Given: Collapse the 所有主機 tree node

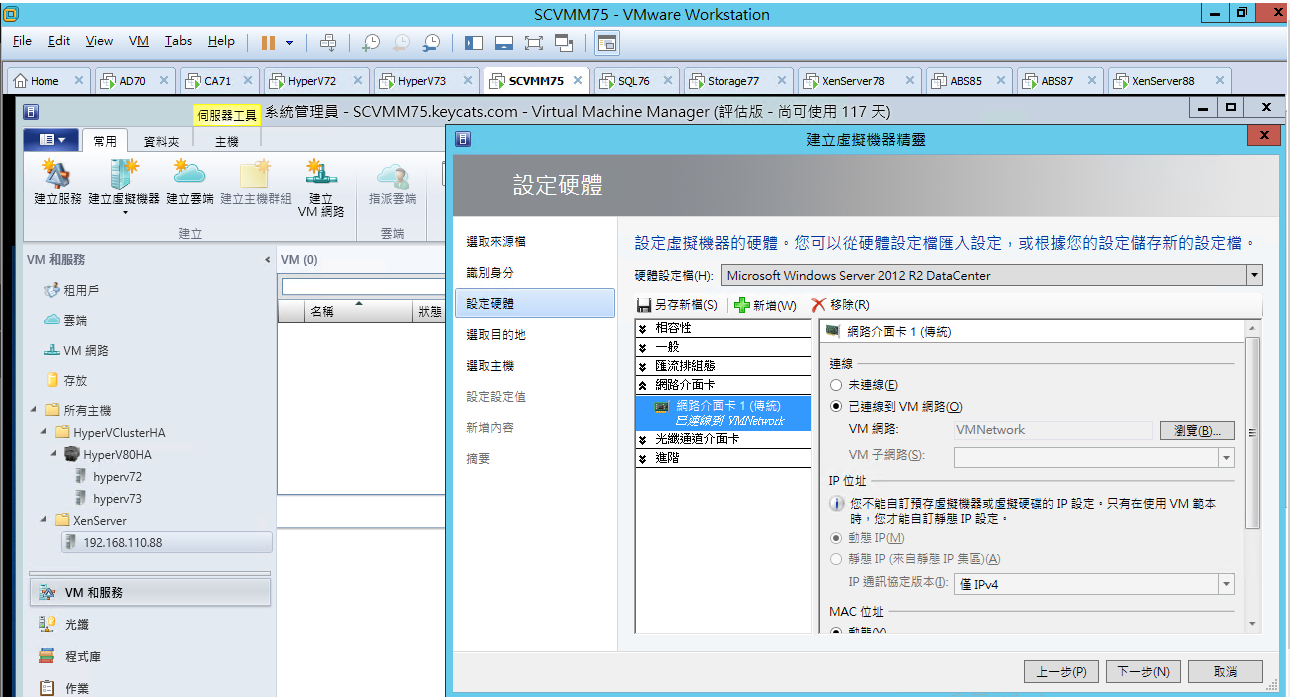Looking at the screenshot, I should click(34, 410).
